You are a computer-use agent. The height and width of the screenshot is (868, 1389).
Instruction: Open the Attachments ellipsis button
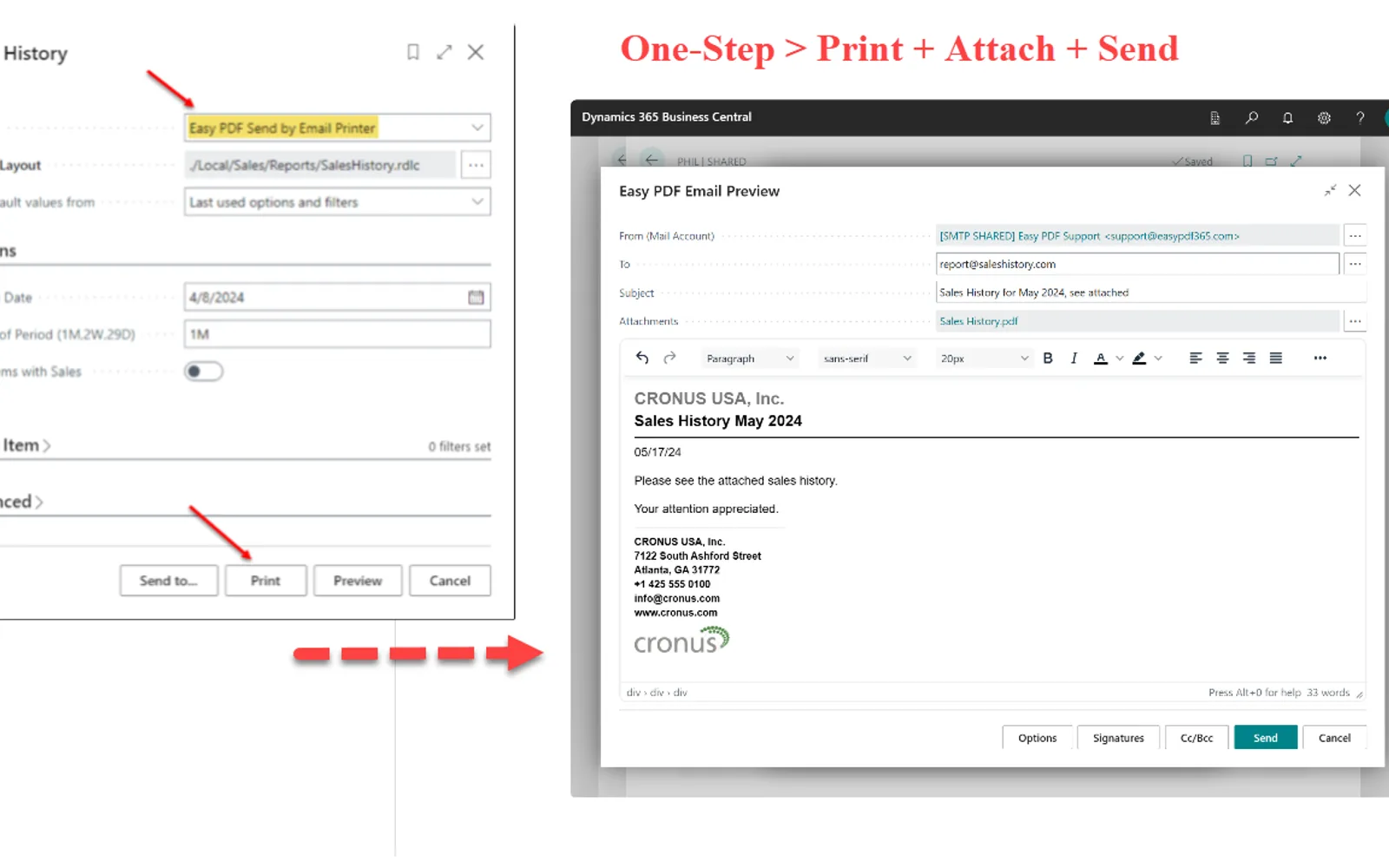pos(1355,321)
